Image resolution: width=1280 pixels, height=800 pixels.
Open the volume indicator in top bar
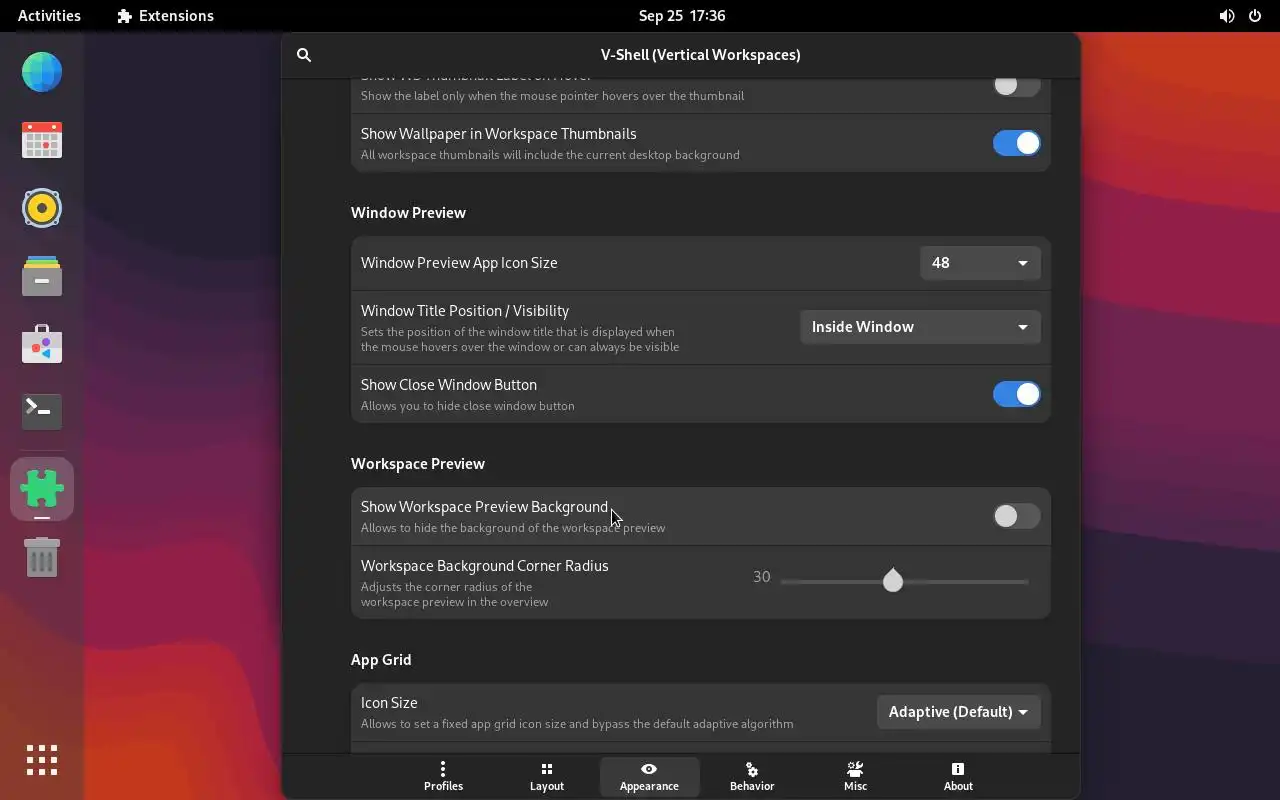(1227, 16)
